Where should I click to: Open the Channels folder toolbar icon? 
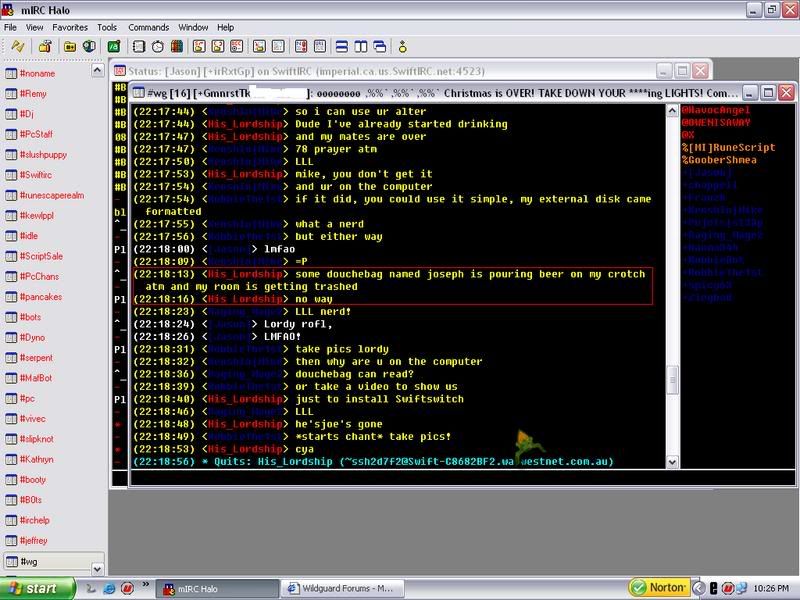click(70, 46)
